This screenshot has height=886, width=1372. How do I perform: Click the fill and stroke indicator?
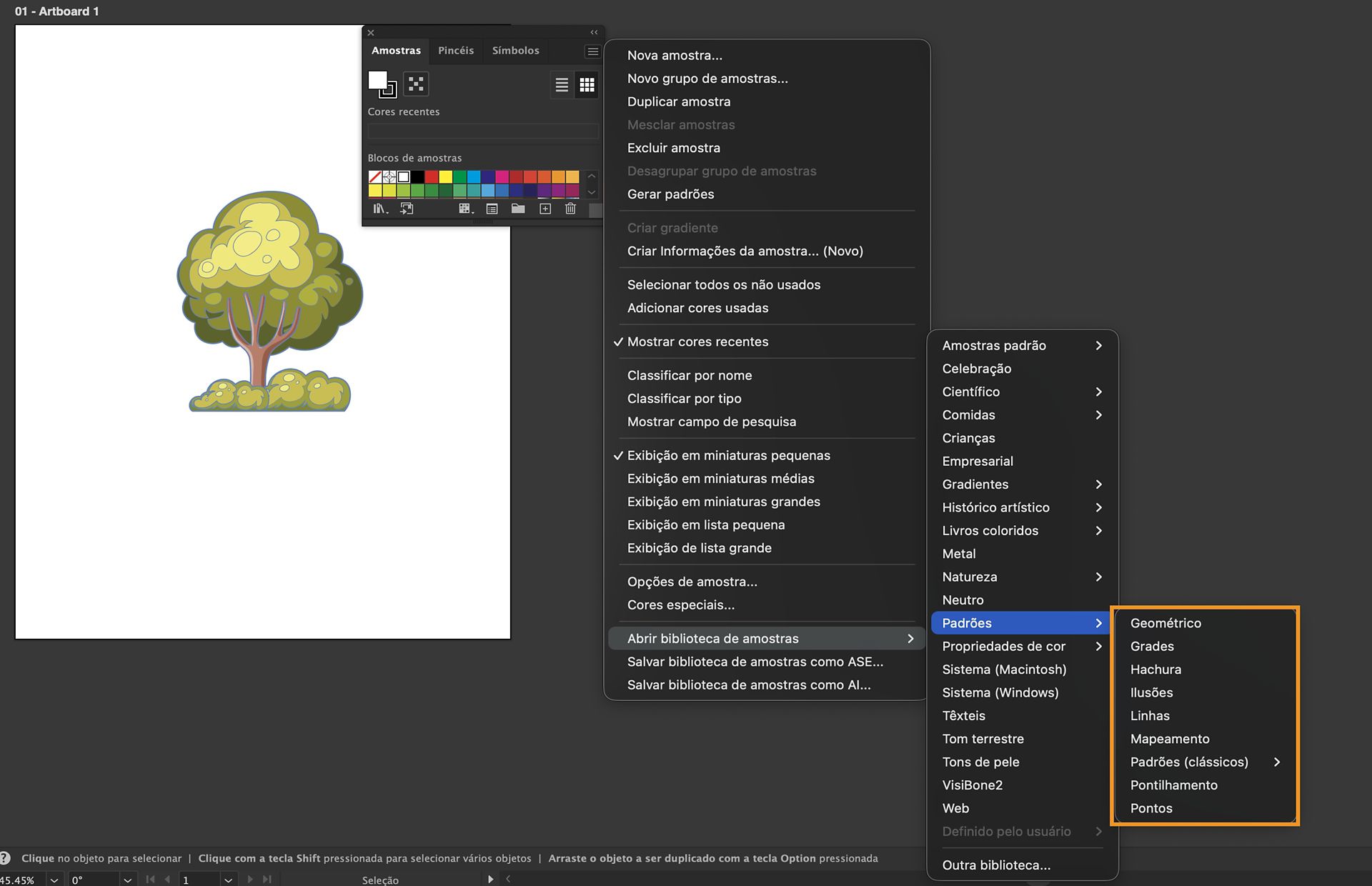coord(382,84)
